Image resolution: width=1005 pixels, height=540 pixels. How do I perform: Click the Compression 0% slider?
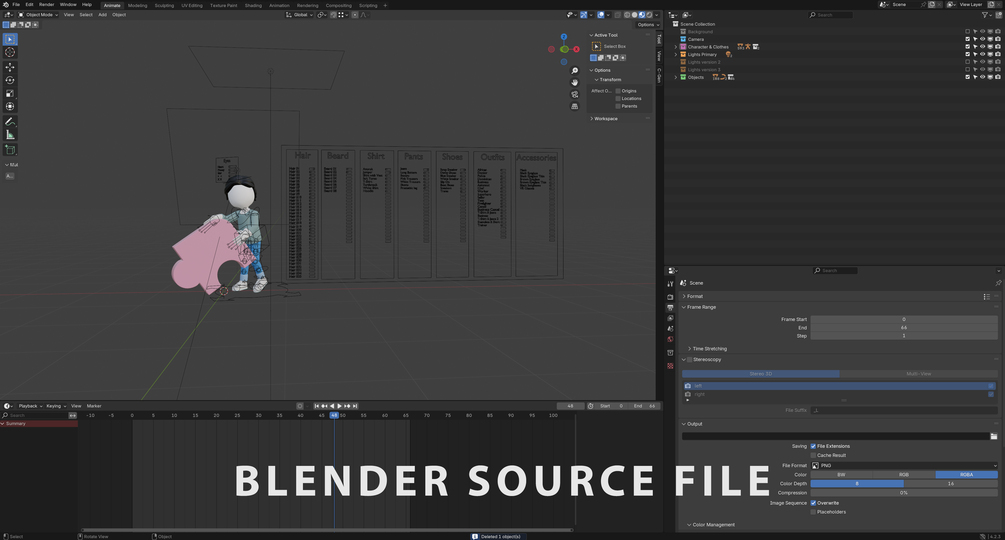pyautogui.click(x=904, y=493)
